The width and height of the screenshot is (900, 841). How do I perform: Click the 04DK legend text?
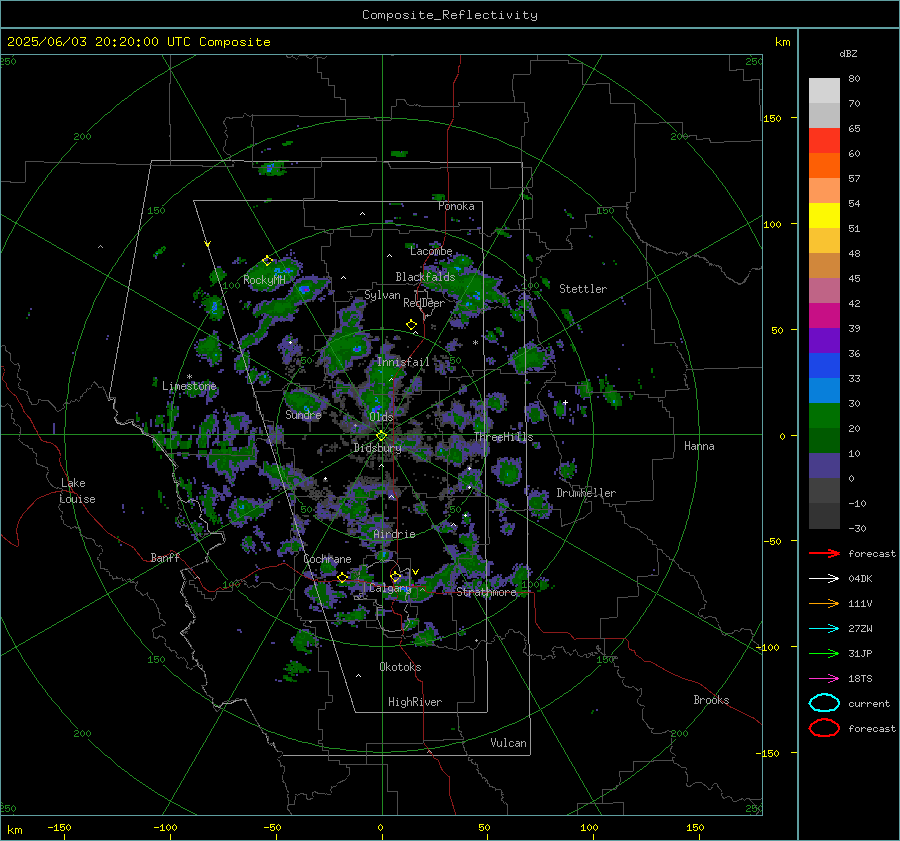coord(860,578)
